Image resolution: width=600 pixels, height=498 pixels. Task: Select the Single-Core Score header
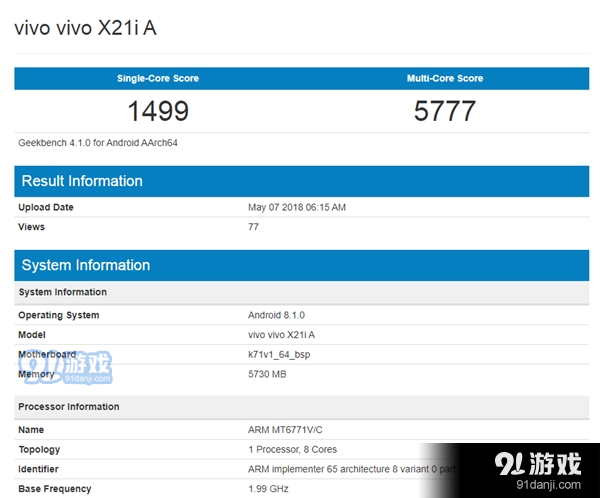pos(158,78)
